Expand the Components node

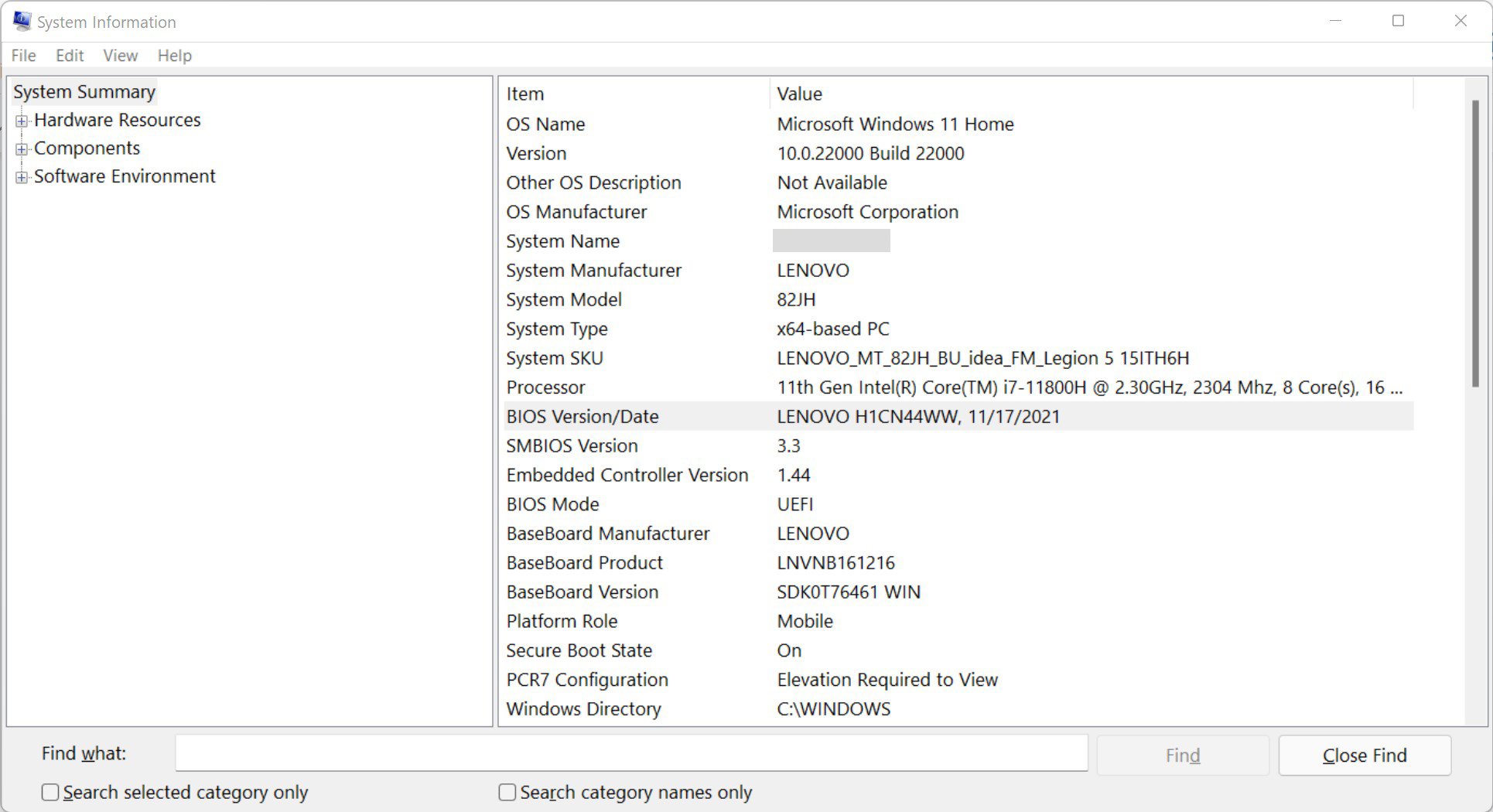pyautogui.click(x=22, y=148)
